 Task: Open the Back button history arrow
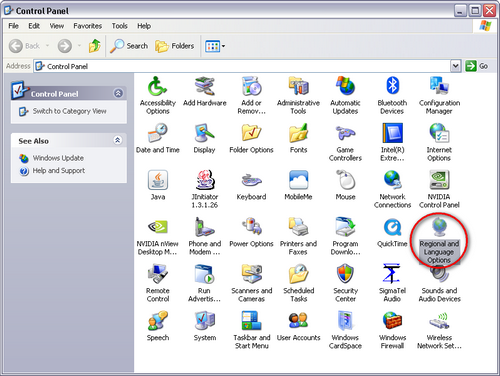[47, 46]
